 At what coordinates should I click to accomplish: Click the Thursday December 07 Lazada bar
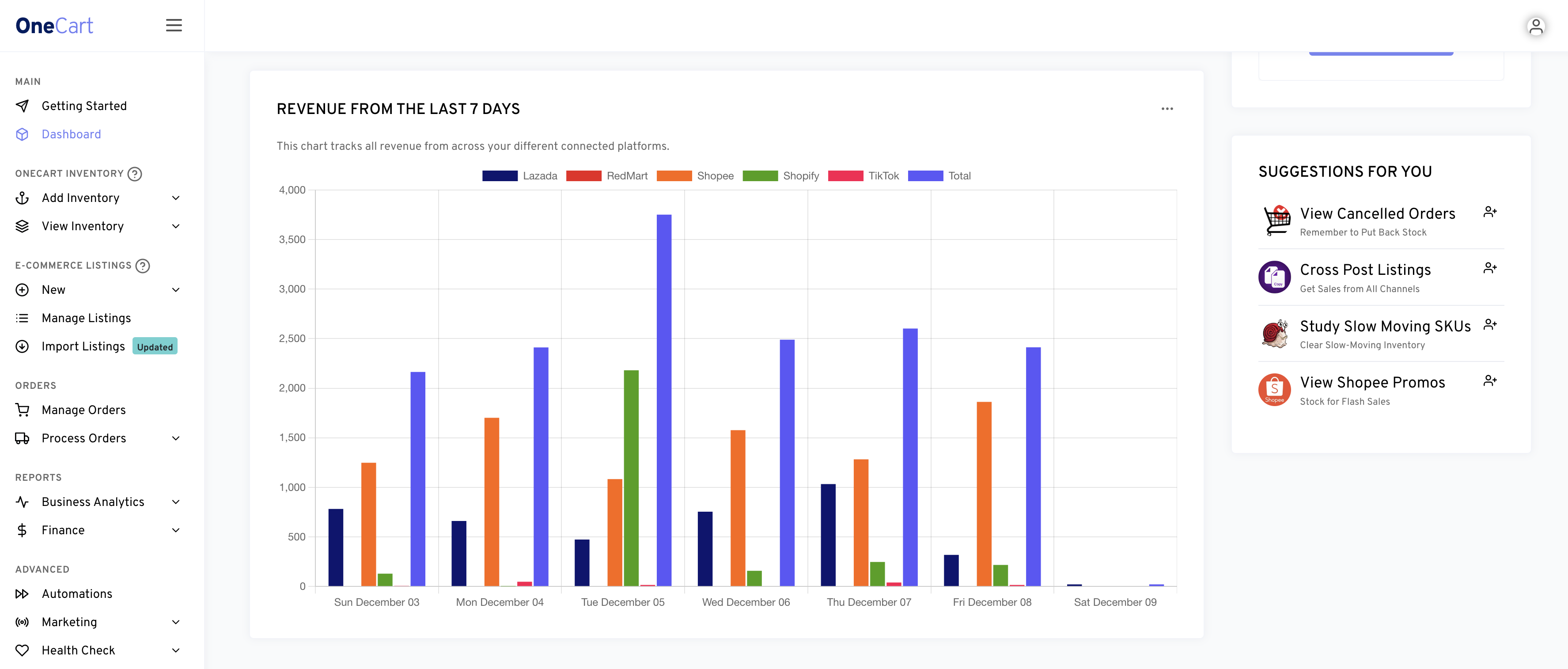[x=828, y=535]
